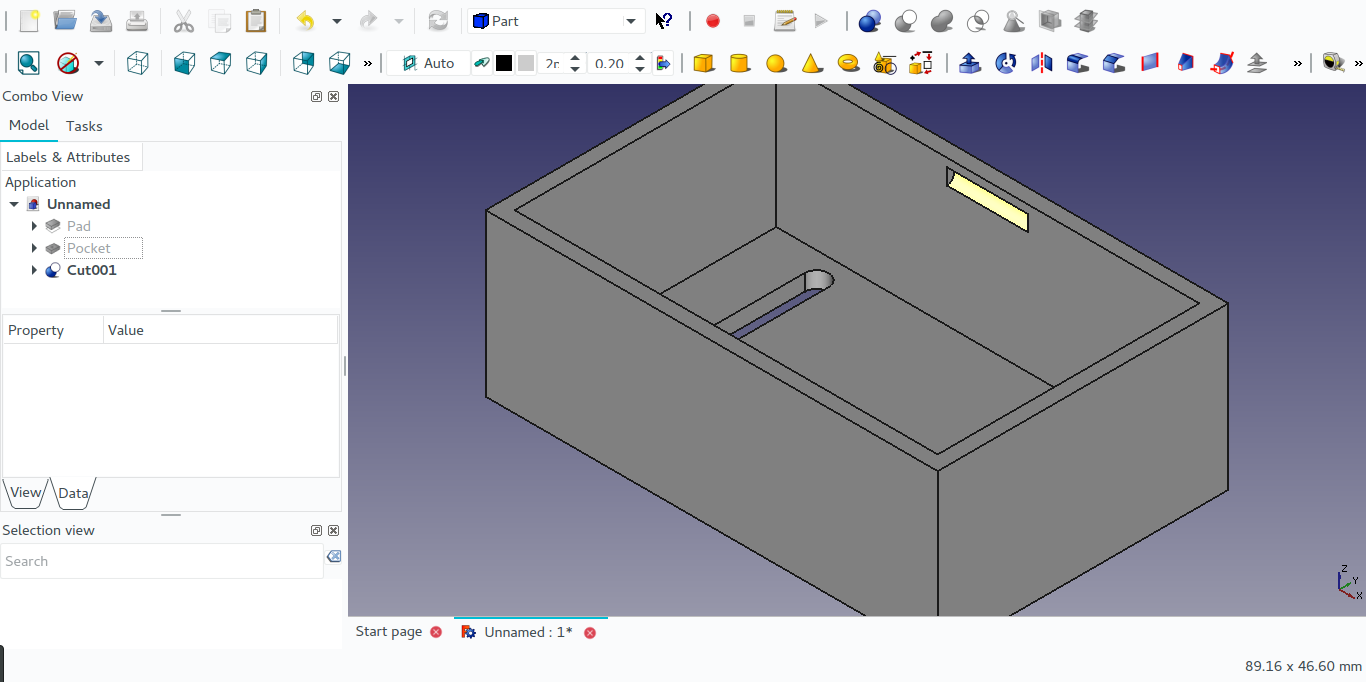
Task: Apply the Chamfer edge tool
Action: 1113,63
